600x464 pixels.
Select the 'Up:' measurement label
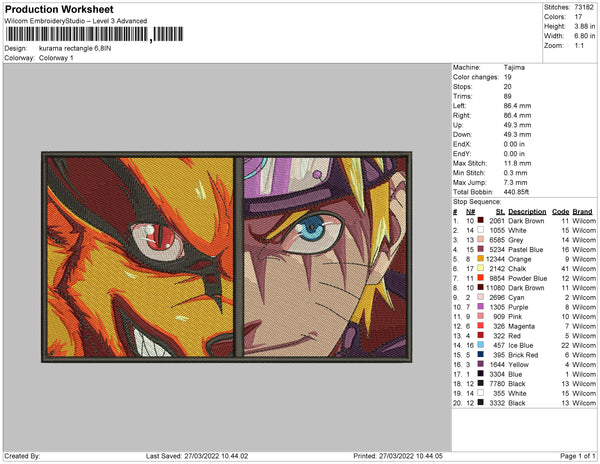458,125
